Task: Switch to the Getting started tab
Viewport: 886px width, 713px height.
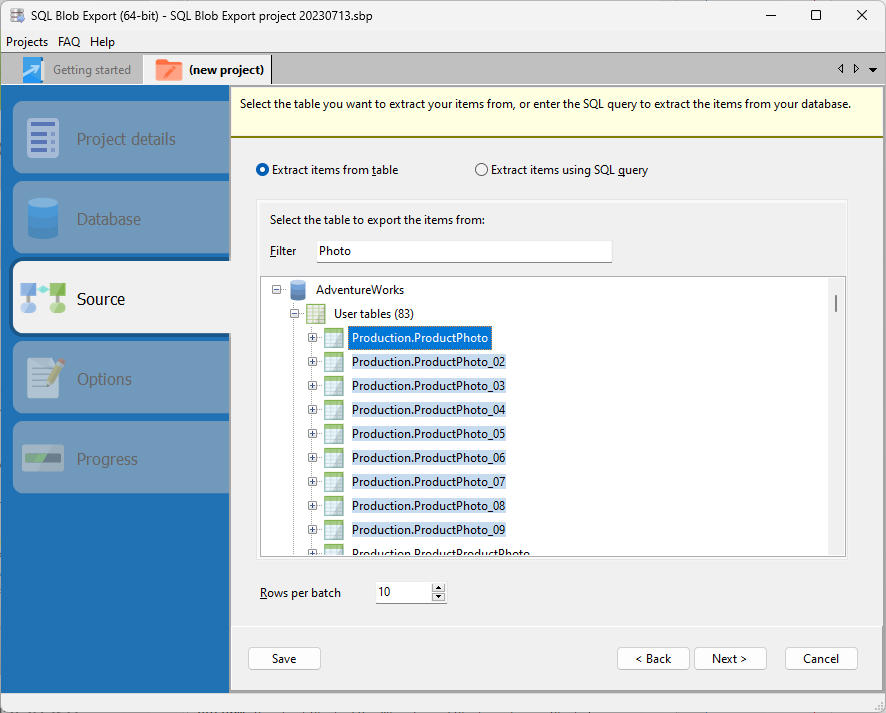Action: point(91,69)
